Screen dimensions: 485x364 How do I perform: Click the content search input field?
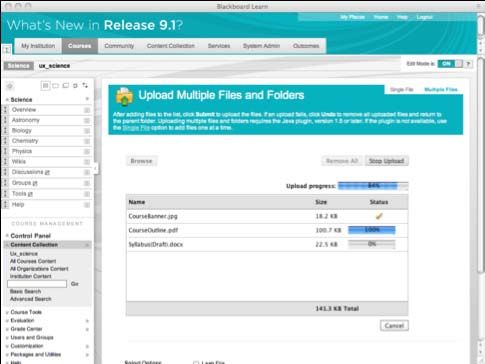click(37, 284)
